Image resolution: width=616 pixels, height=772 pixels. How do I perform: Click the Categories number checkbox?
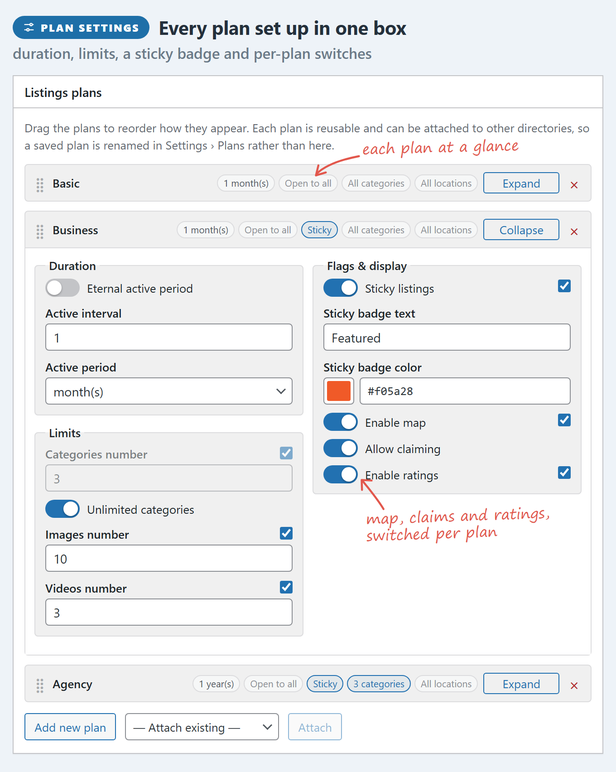[x=286, y=453]
